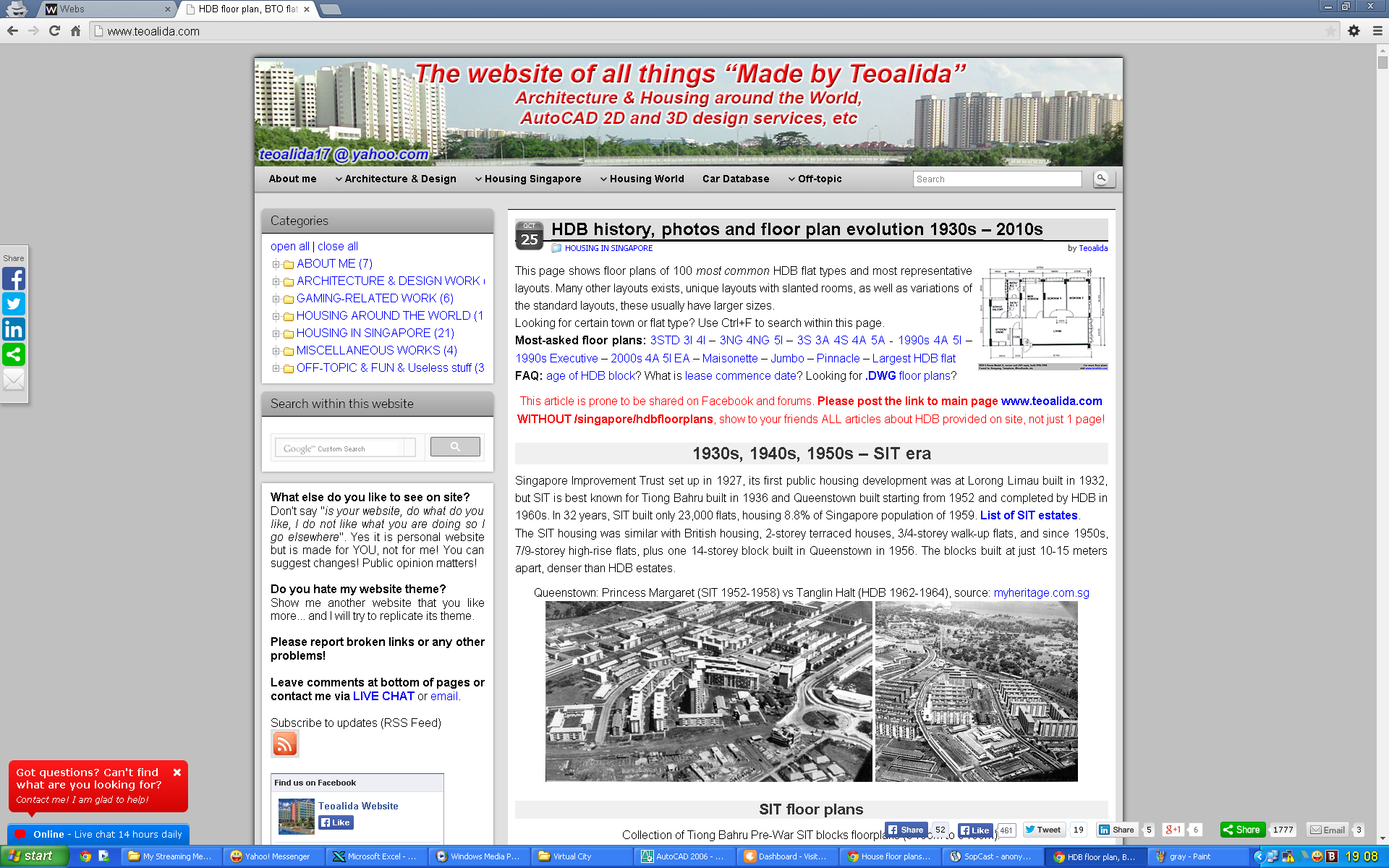Click bottom bar Facebook Like button

point(975,830)
